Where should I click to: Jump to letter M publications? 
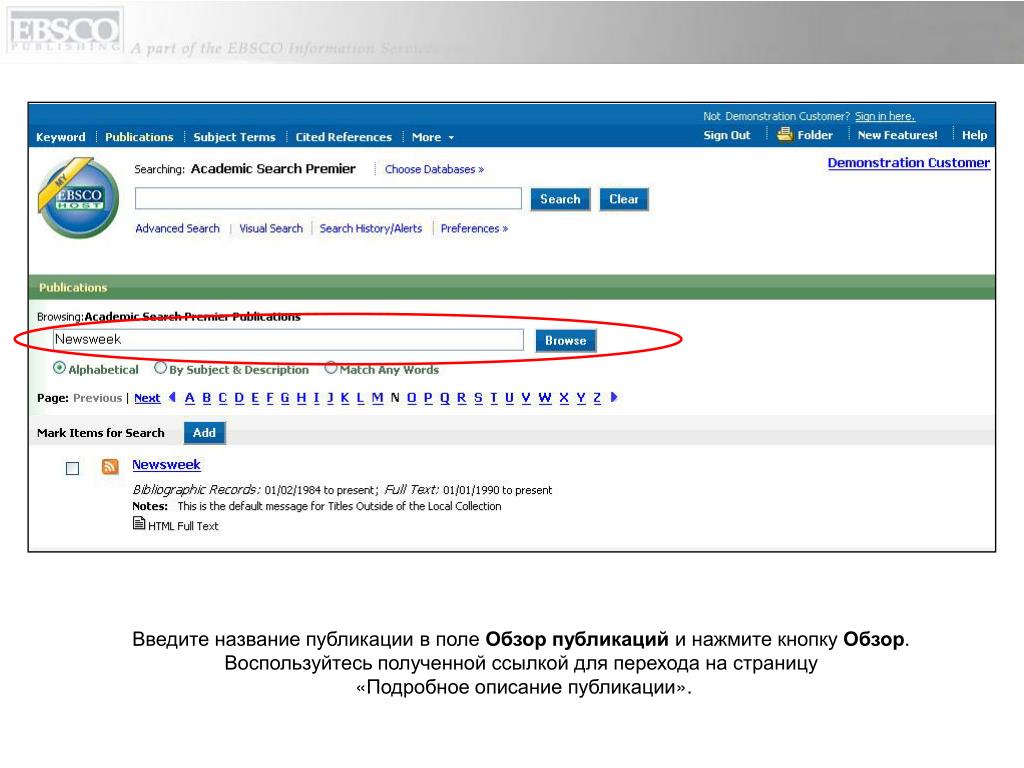click(x=377, y=398)
